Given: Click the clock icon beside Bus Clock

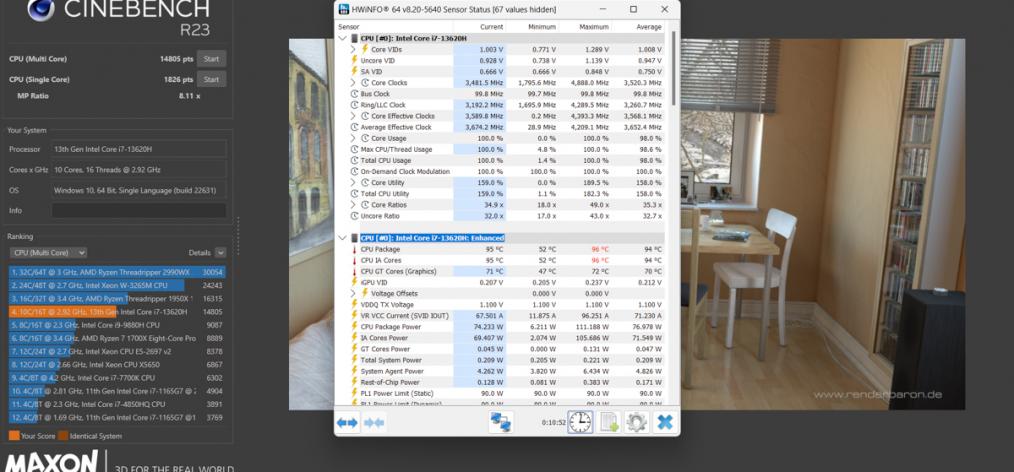Looking at the screenshot, I should coord(354,94).
